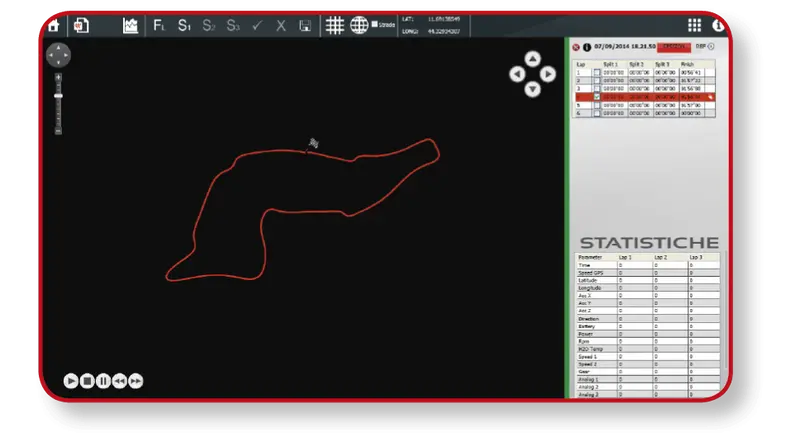The image size is (800, 442).
Task: Remove session with red close icon
Action: [576, 47]
